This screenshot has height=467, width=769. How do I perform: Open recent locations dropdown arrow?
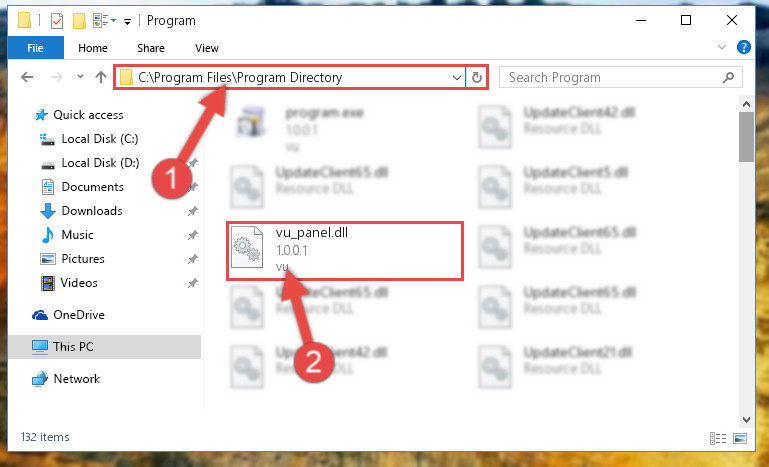pyautogui.click(x=80, y=77)
